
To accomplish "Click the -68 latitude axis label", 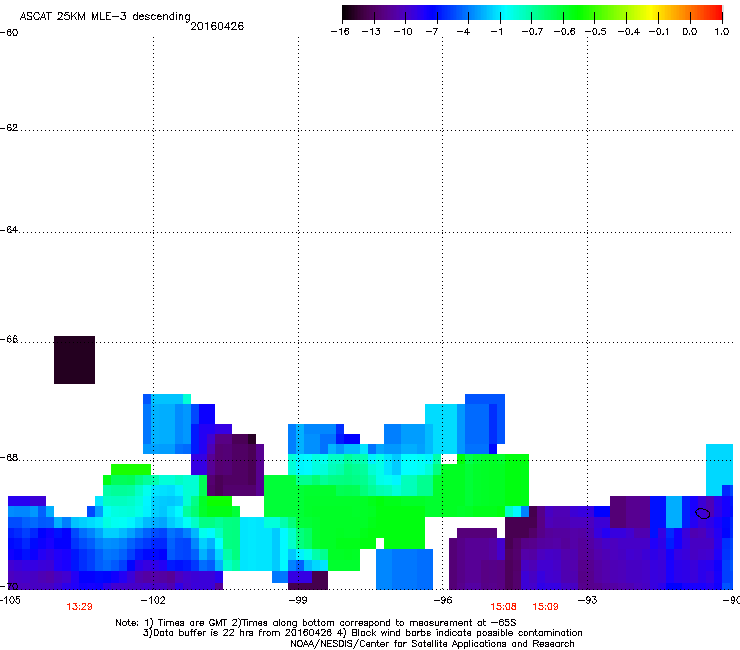I will coord(9,457).
